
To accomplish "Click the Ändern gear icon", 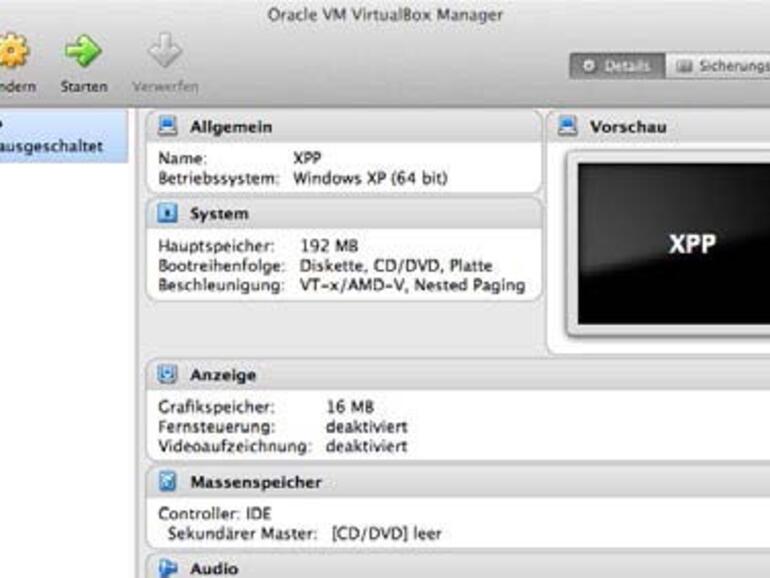I will pyautogui.click(x=14, y=51).
